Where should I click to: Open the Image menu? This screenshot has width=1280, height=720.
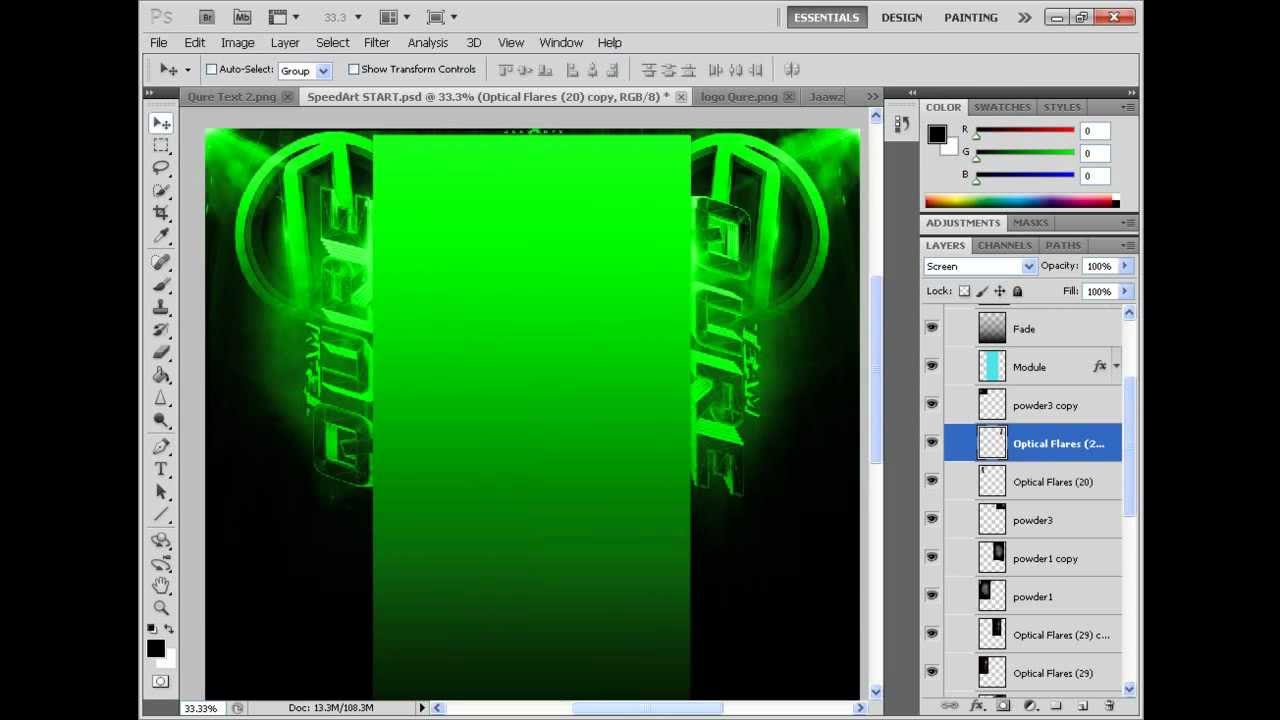pyautogui.click(x=238, y=43)
